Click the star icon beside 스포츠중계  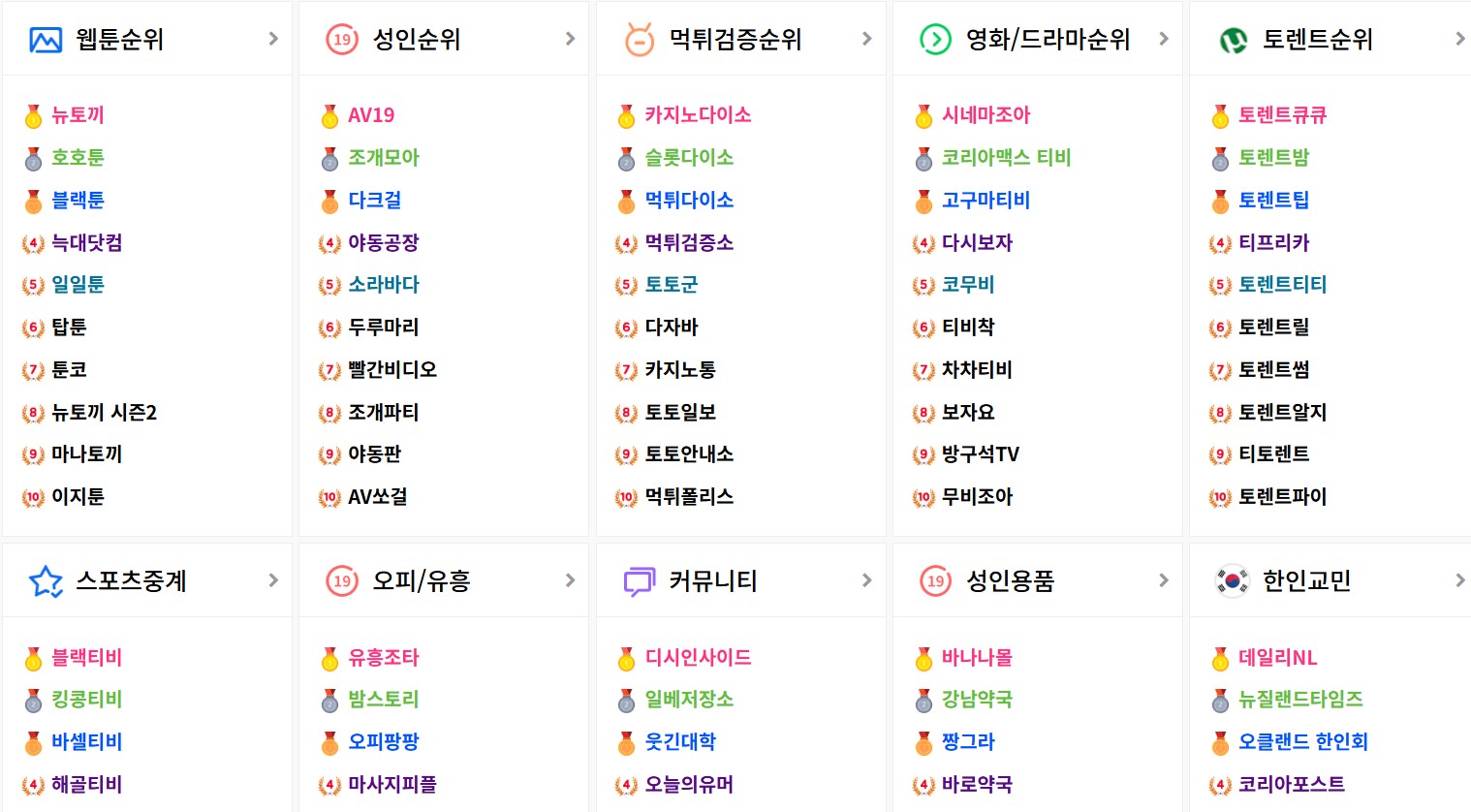click(x=46, y=581)
